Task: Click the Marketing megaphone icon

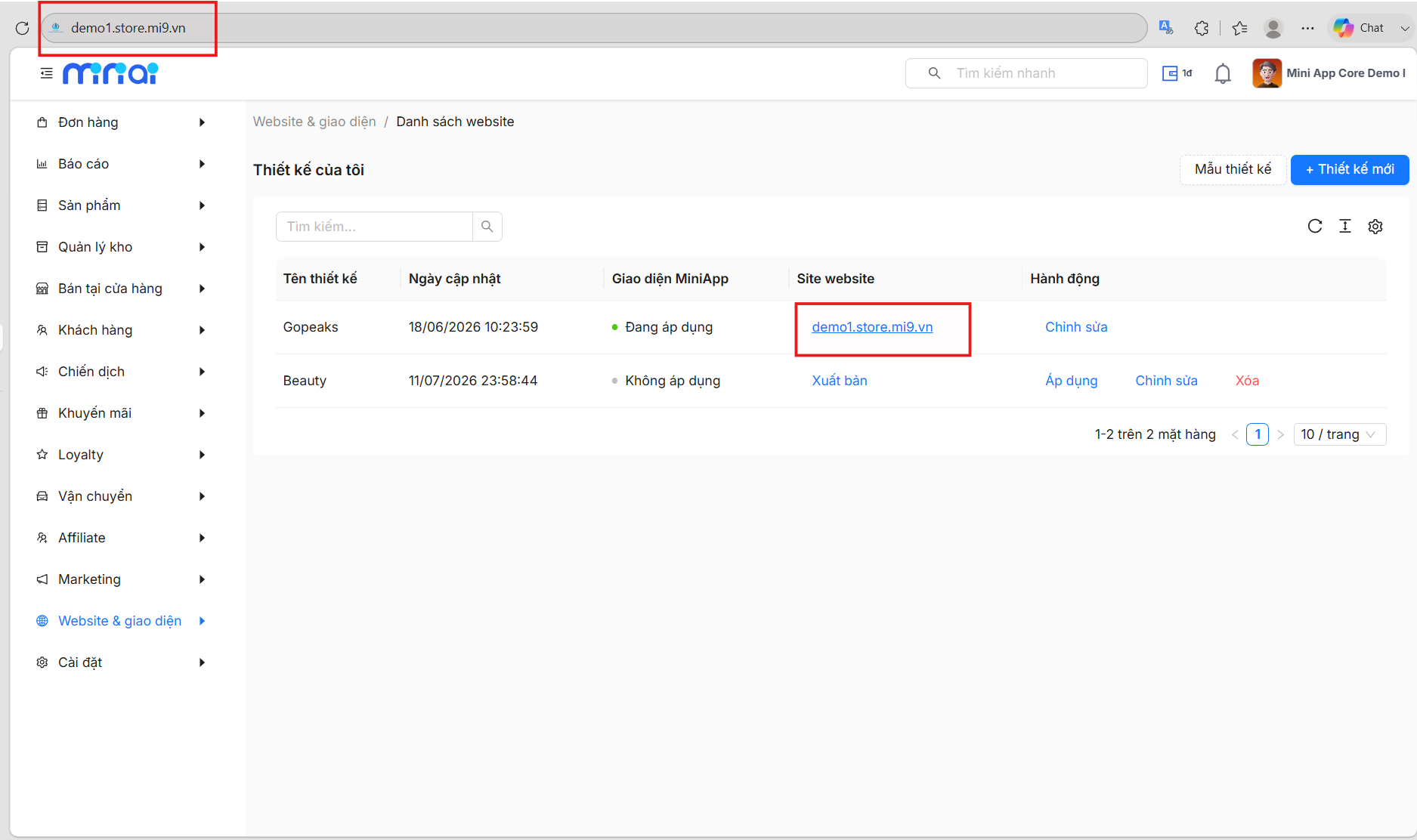Action: click(x=42, y=579)
